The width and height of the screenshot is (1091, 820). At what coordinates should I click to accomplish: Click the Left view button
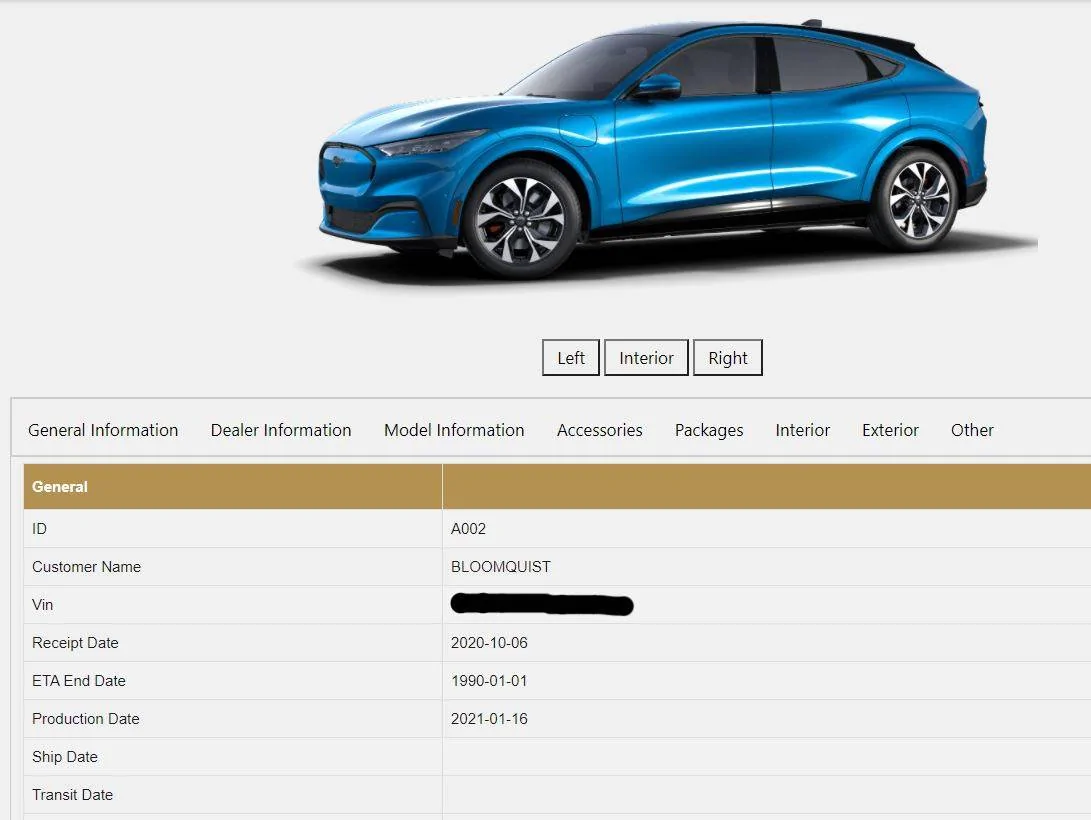click(571, 357)
